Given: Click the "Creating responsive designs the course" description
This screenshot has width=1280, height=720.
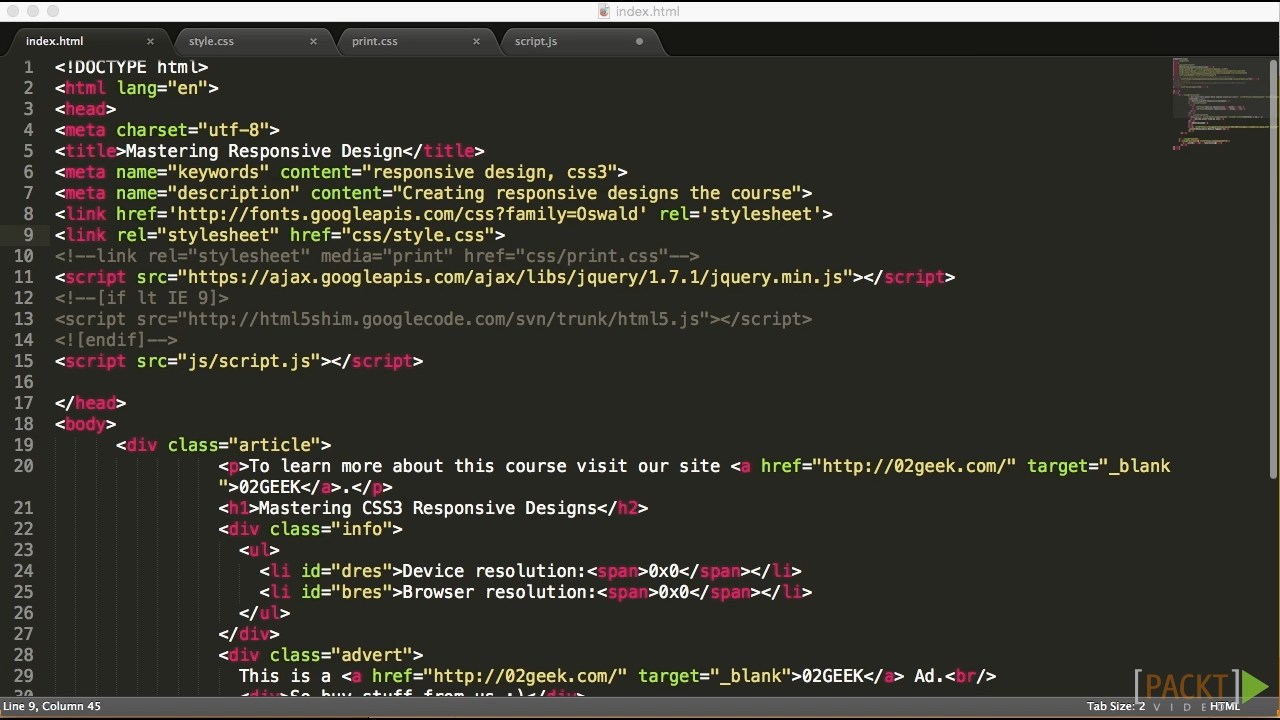Looking at the screenshot, I should click(x=597, y=193).
